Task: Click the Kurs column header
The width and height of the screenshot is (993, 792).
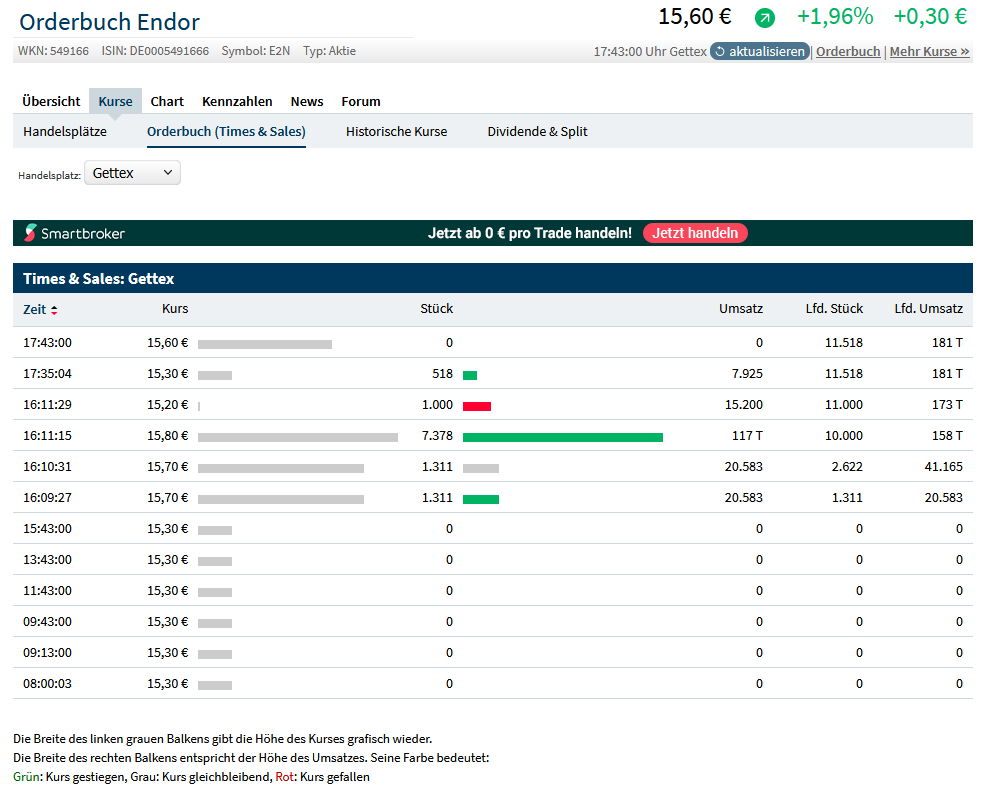Action: [x=175, y=309]
